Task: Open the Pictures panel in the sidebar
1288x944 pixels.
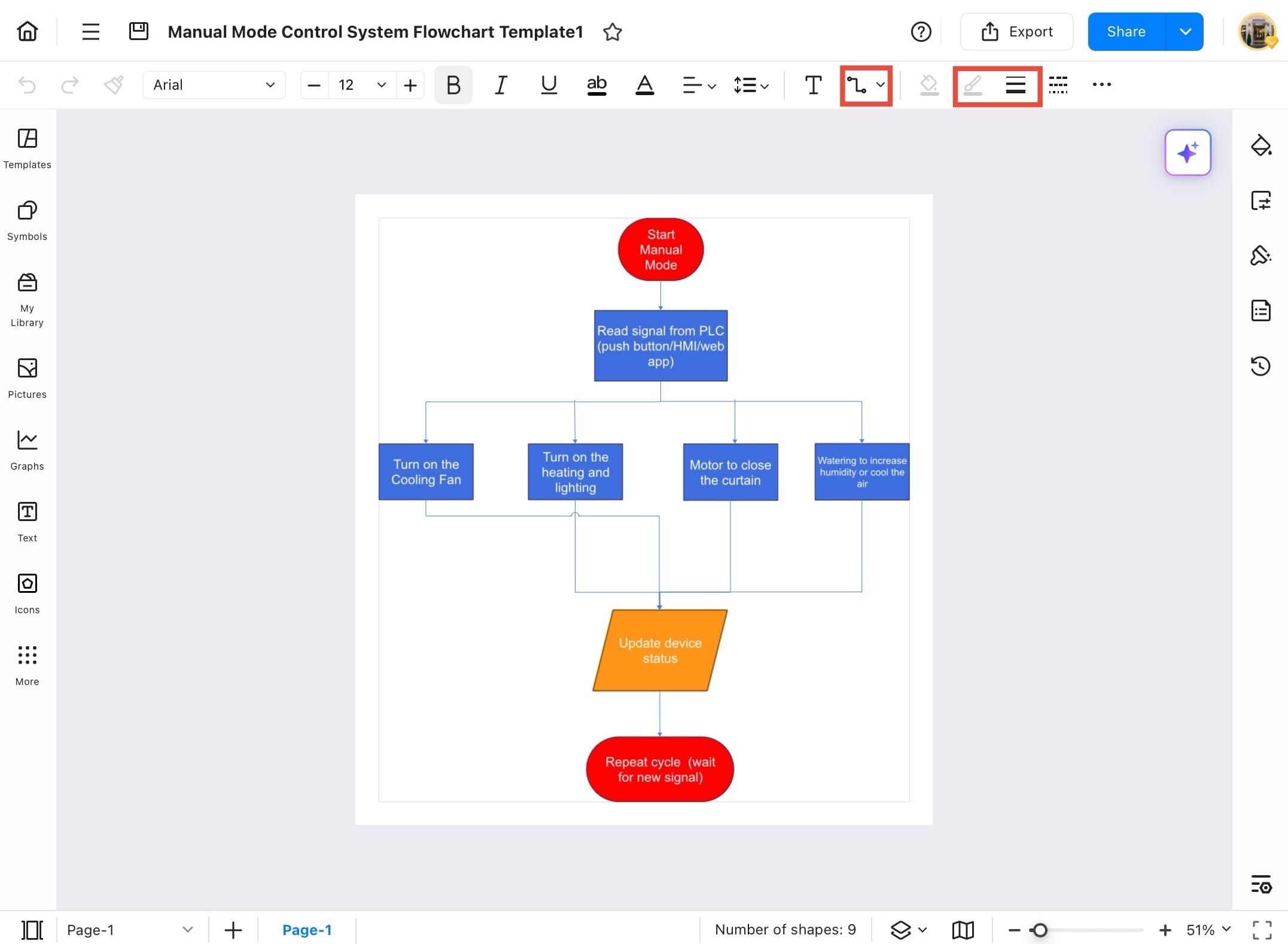Action: tap(26, 377)
